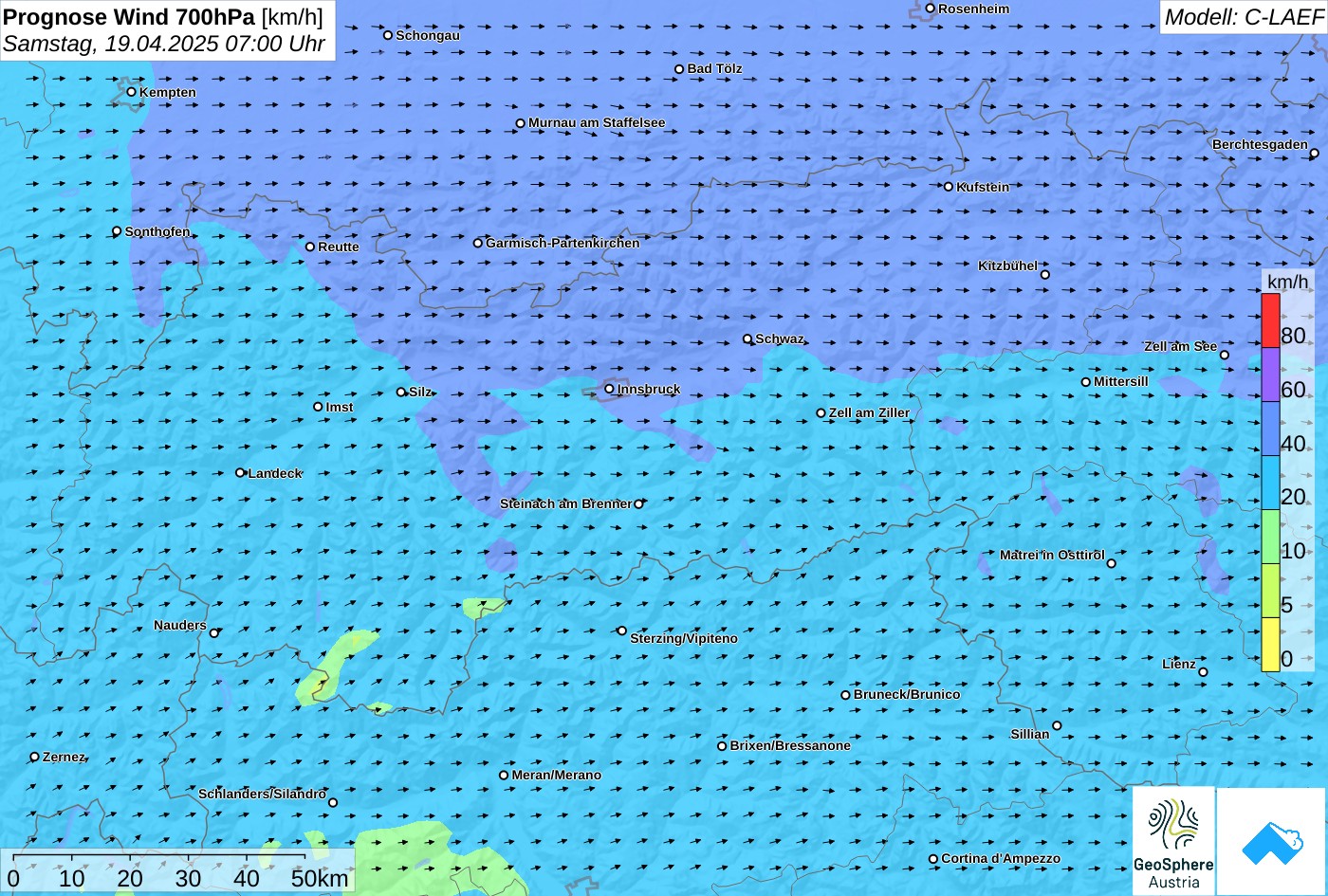Viewport: 1328px width, 896px height.
Task: Click the Steinach am Brenner label
Action: point(565,503)
